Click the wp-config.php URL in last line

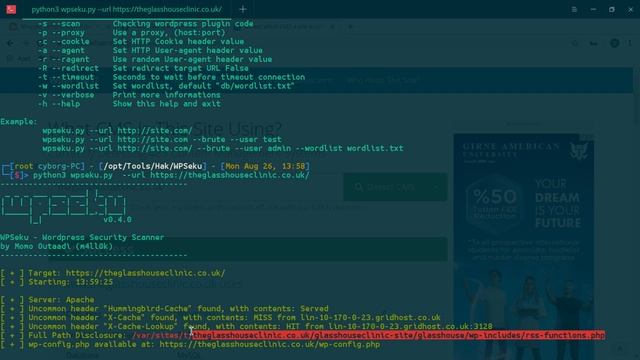(x=270, y=344)
